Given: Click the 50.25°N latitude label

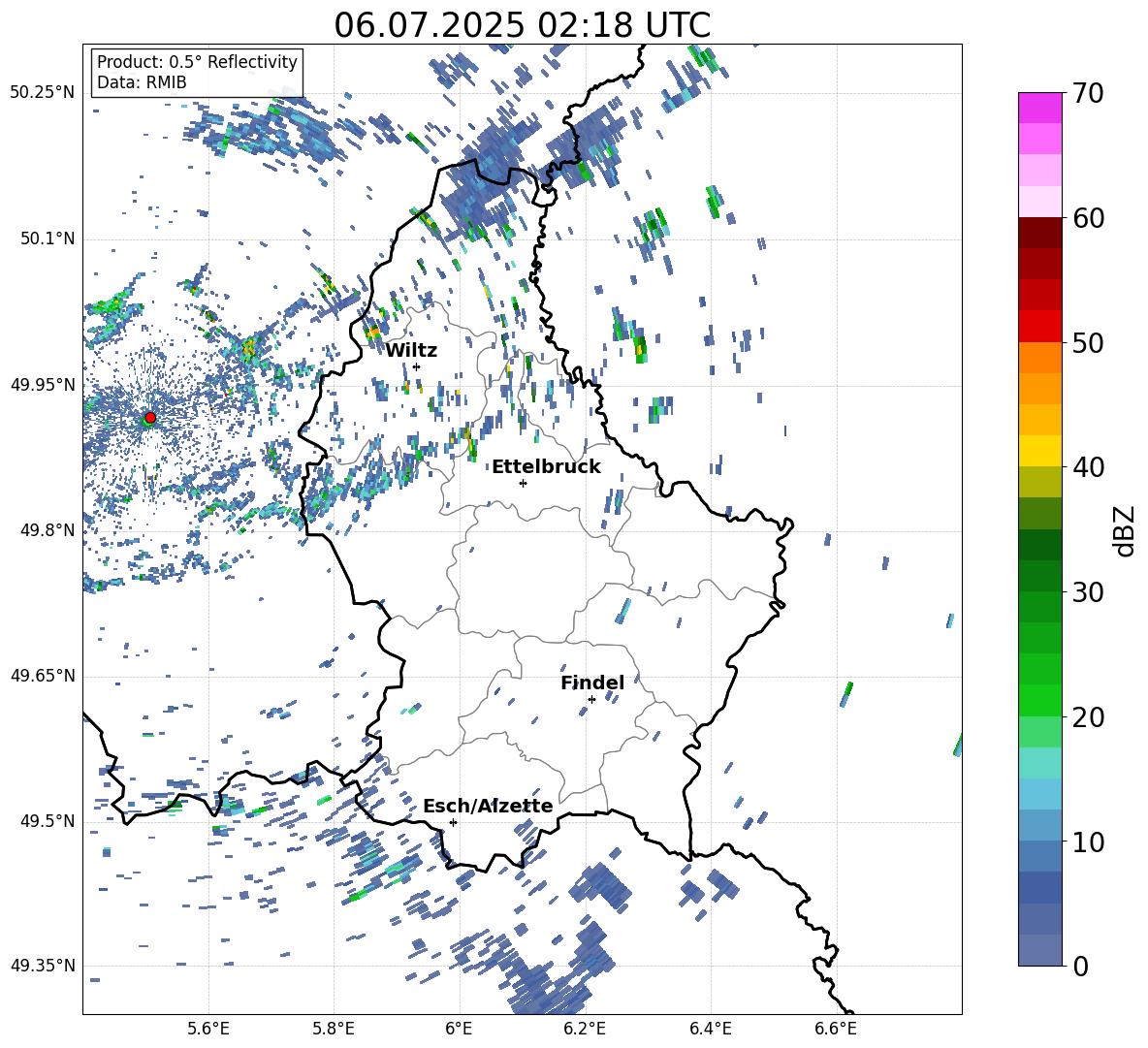Looking at the screenshot, I should [43, 93].
